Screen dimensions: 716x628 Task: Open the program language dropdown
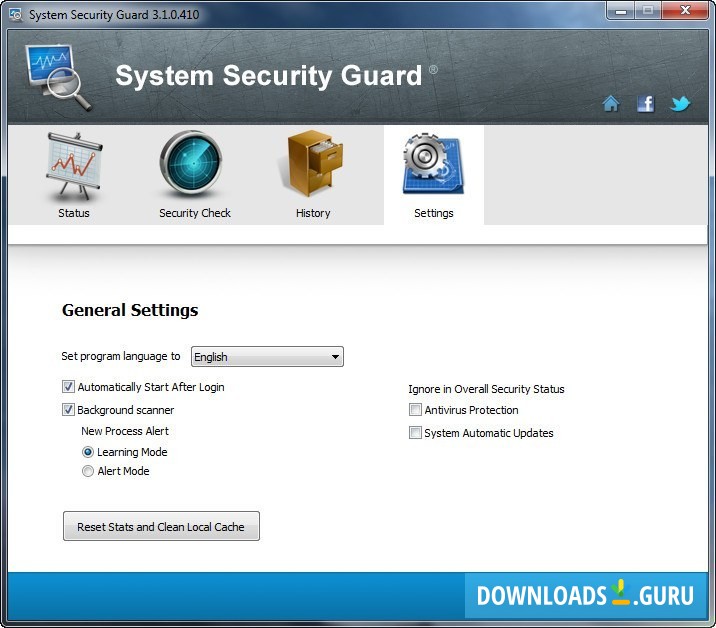(x=267, y=357)
